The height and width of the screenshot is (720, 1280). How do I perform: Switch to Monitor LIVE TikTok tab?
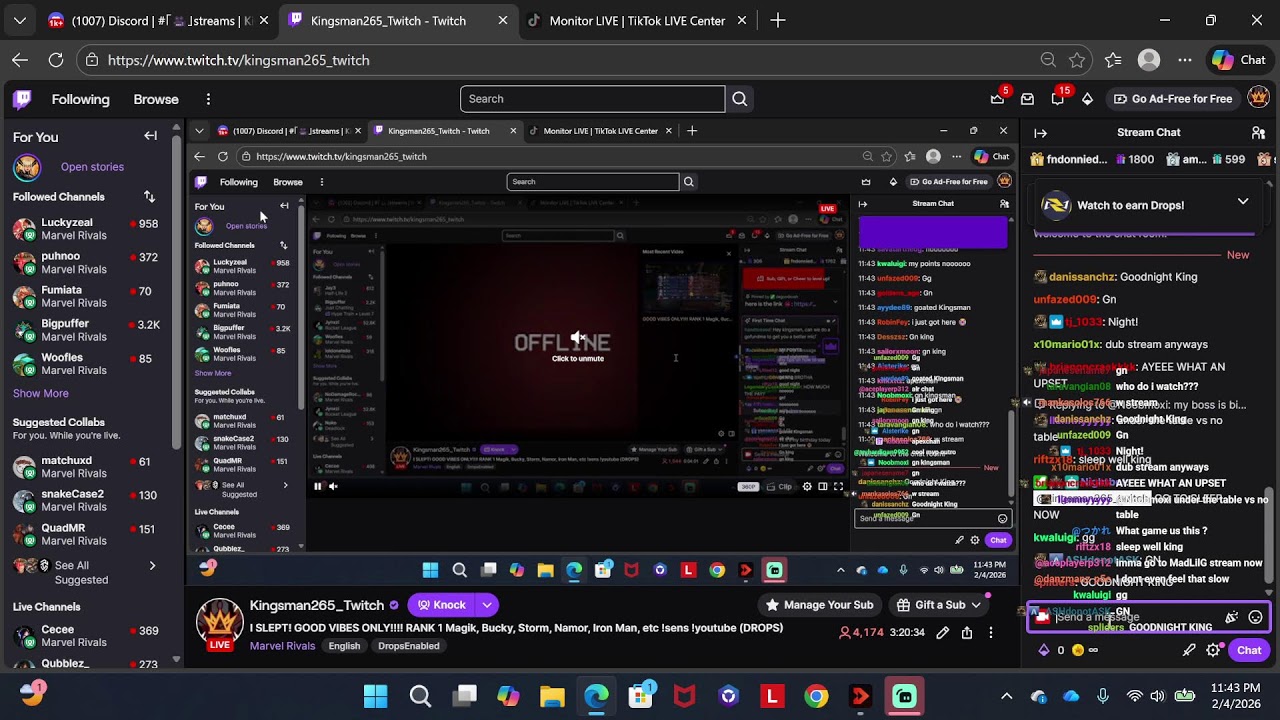point(636,20)
